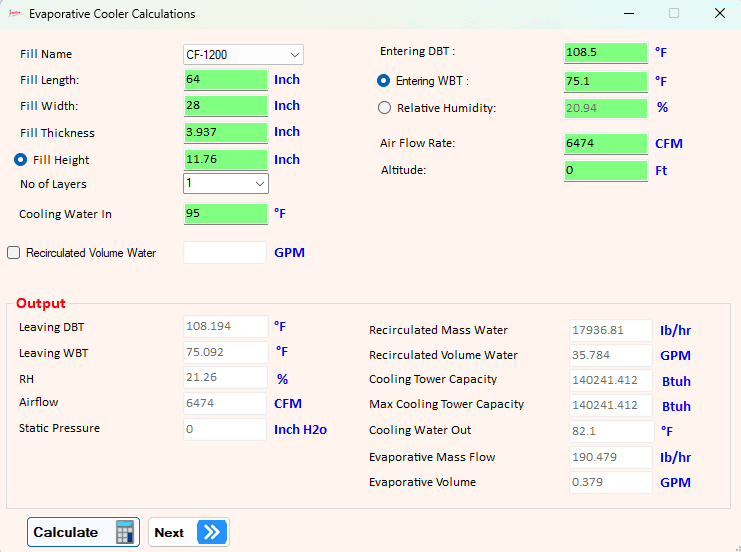Select the Altitude input box
741x552 pixels.
[x=606, y=170]
